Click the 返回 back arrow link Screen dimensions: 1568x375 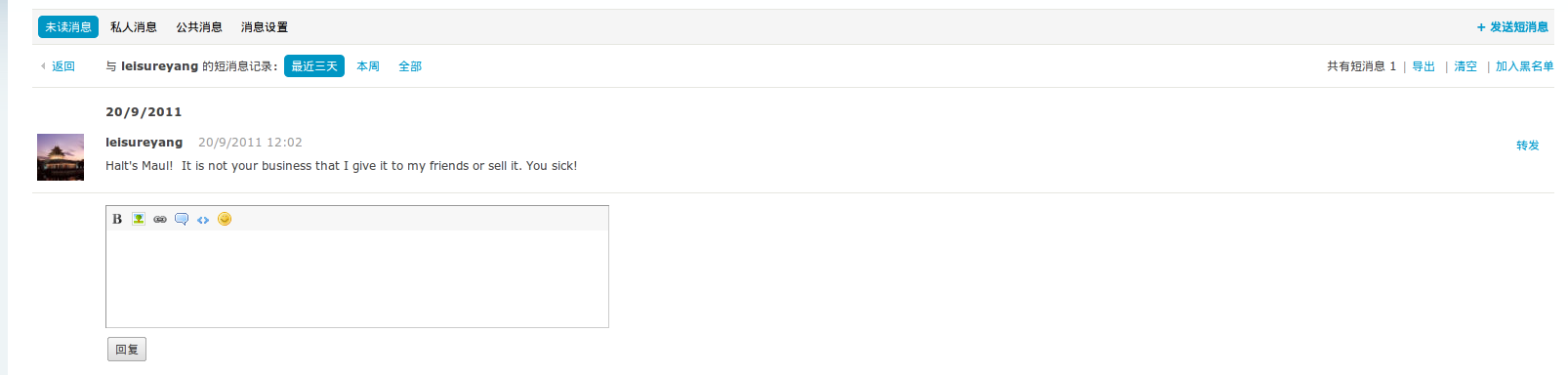58,66
